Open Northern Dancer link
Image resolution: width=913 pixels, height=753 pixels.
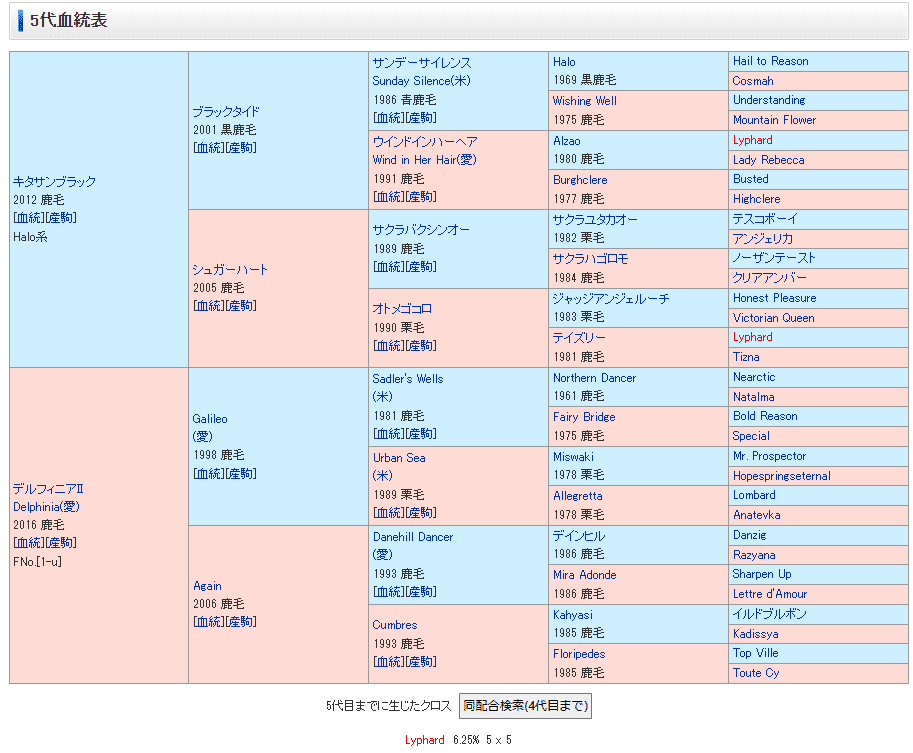pos(594,378)
